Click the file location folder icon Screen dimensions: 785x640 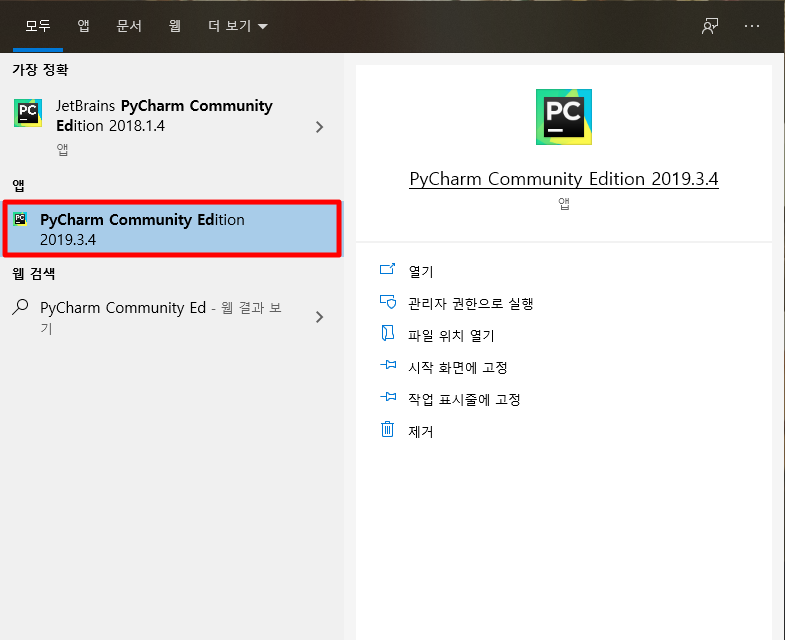pyautogui.click(x=387, y=333)
